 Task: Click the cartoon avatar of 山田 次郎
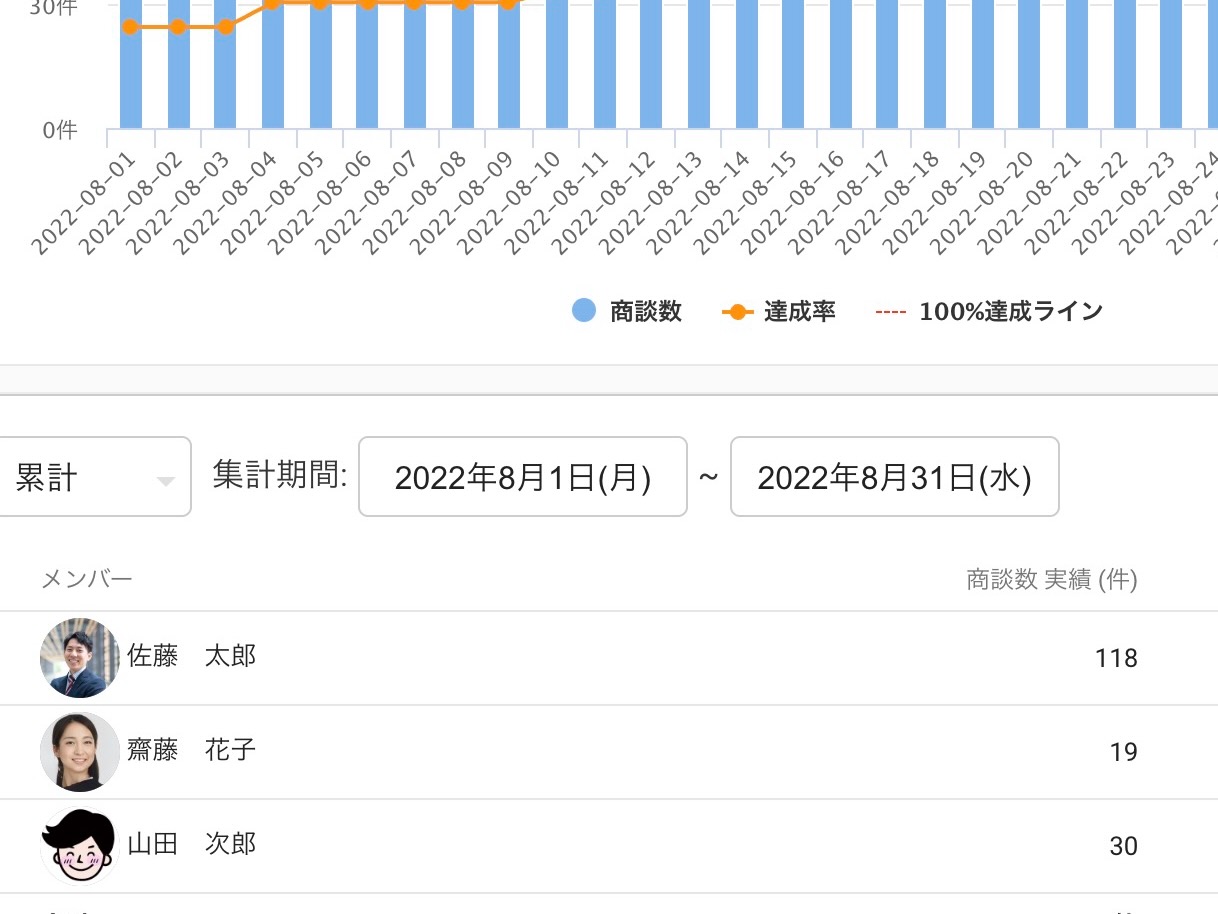[x=80, y=845]
